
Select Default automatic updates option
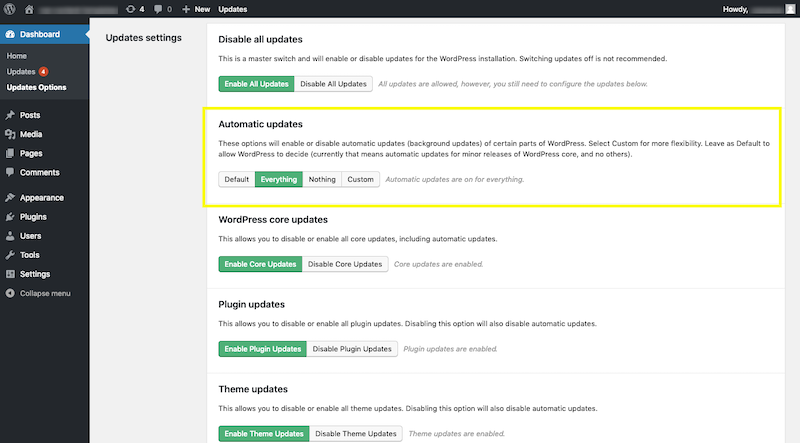(x=237, y=180)
